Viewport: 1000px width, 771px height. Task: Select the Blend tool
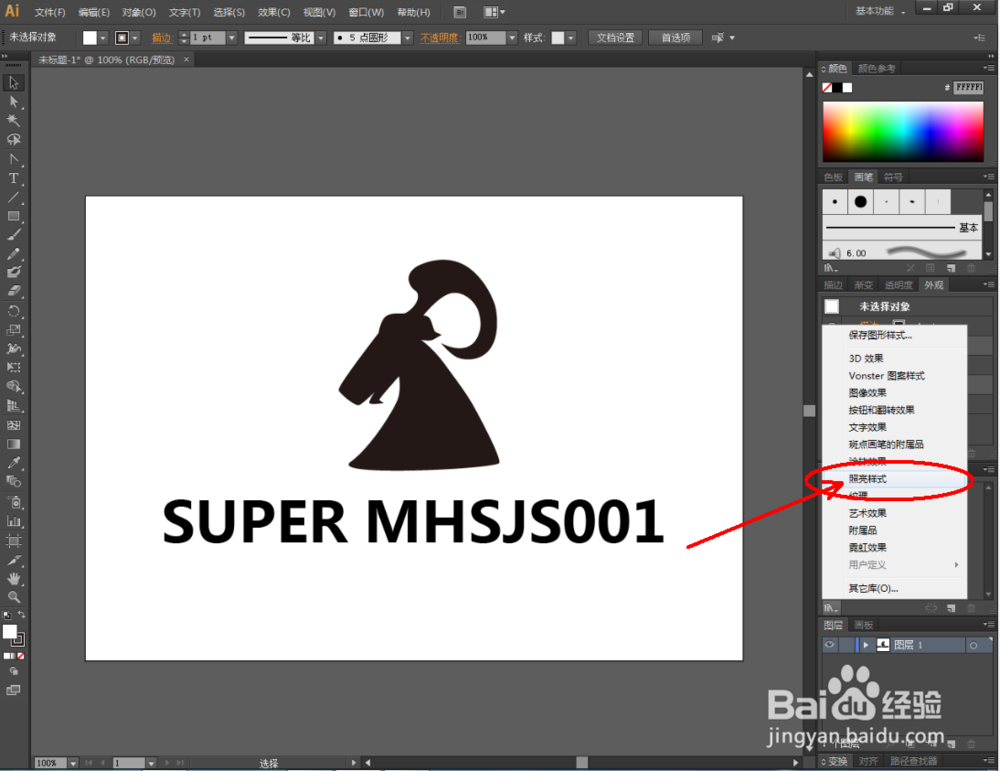13,481
